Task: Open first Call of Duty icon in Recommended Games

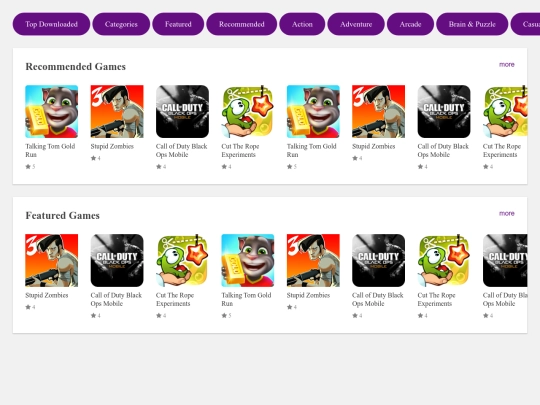Action: click(x=182, y=112)
